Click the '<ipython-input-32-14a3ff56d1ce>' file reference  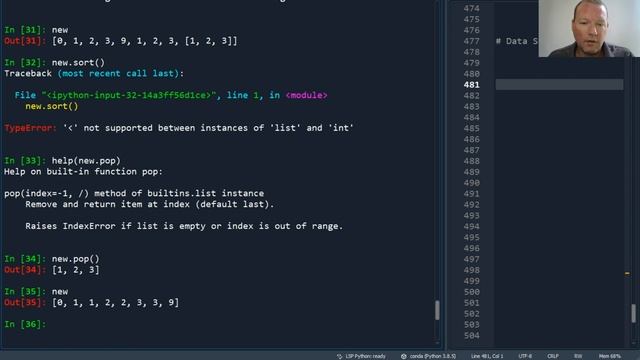129,95
